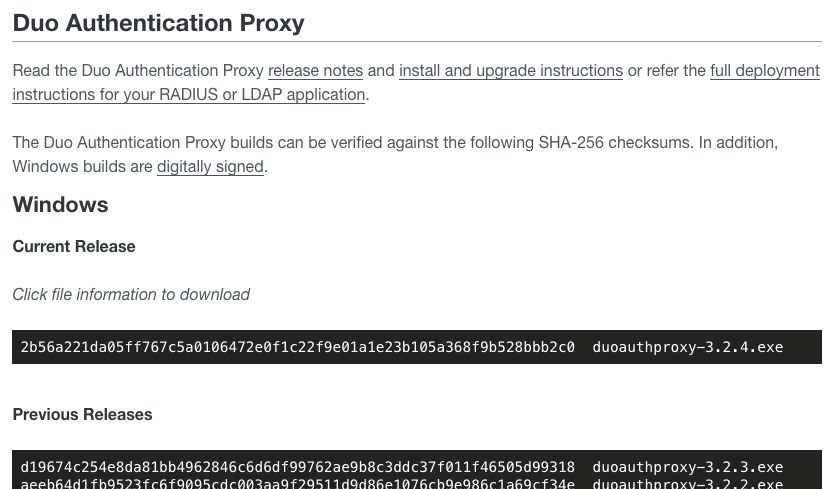Viewport: 833px width, 489px height.
Task: Open the release notes link
Action: coord(315,71)
